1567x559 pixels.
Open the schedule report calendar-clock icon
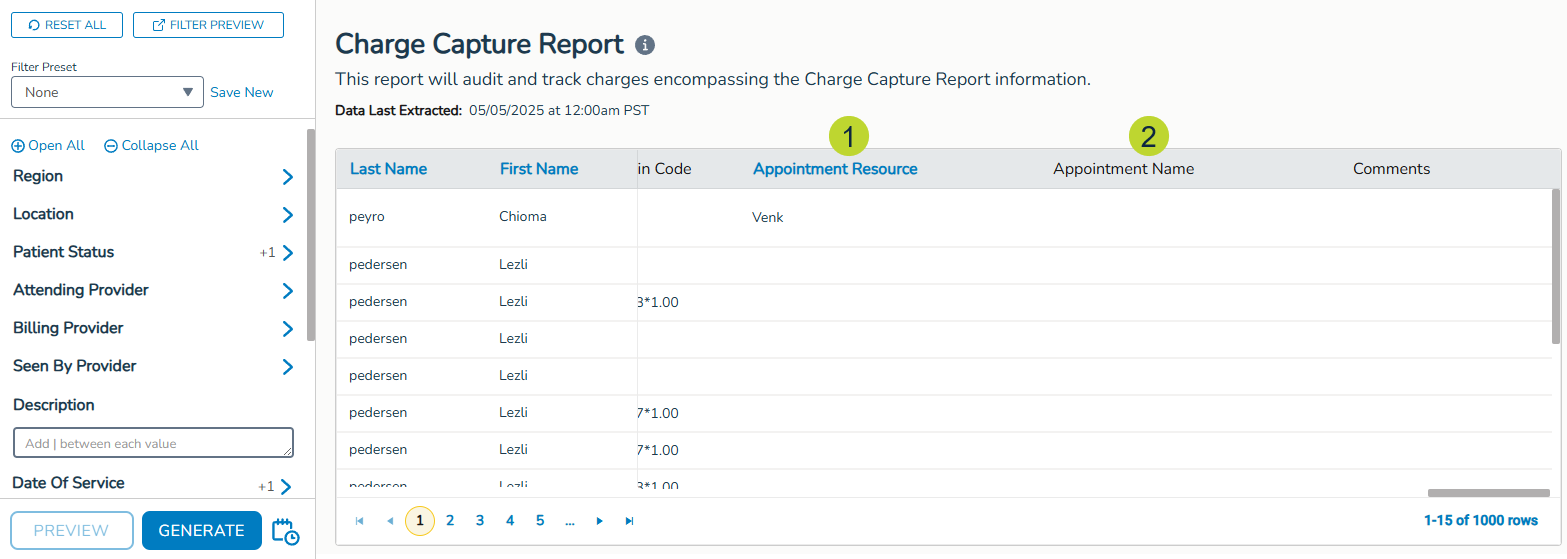coord(285,531)
